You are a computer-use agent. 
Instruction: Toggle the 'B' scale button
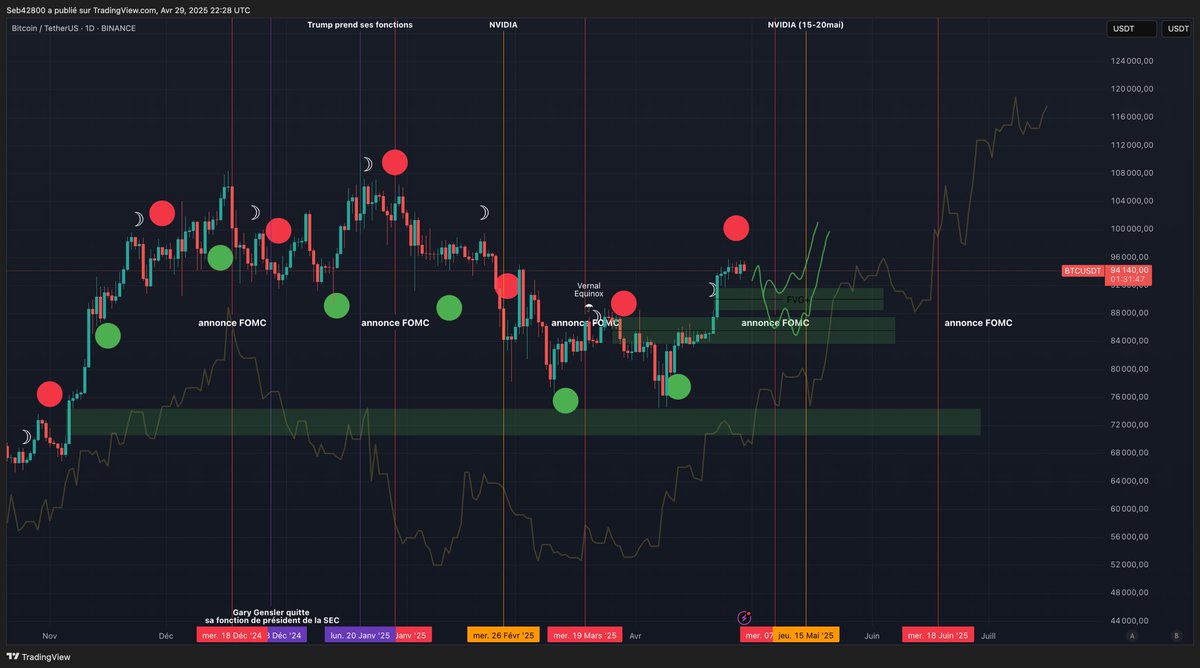click(1176, 635)
